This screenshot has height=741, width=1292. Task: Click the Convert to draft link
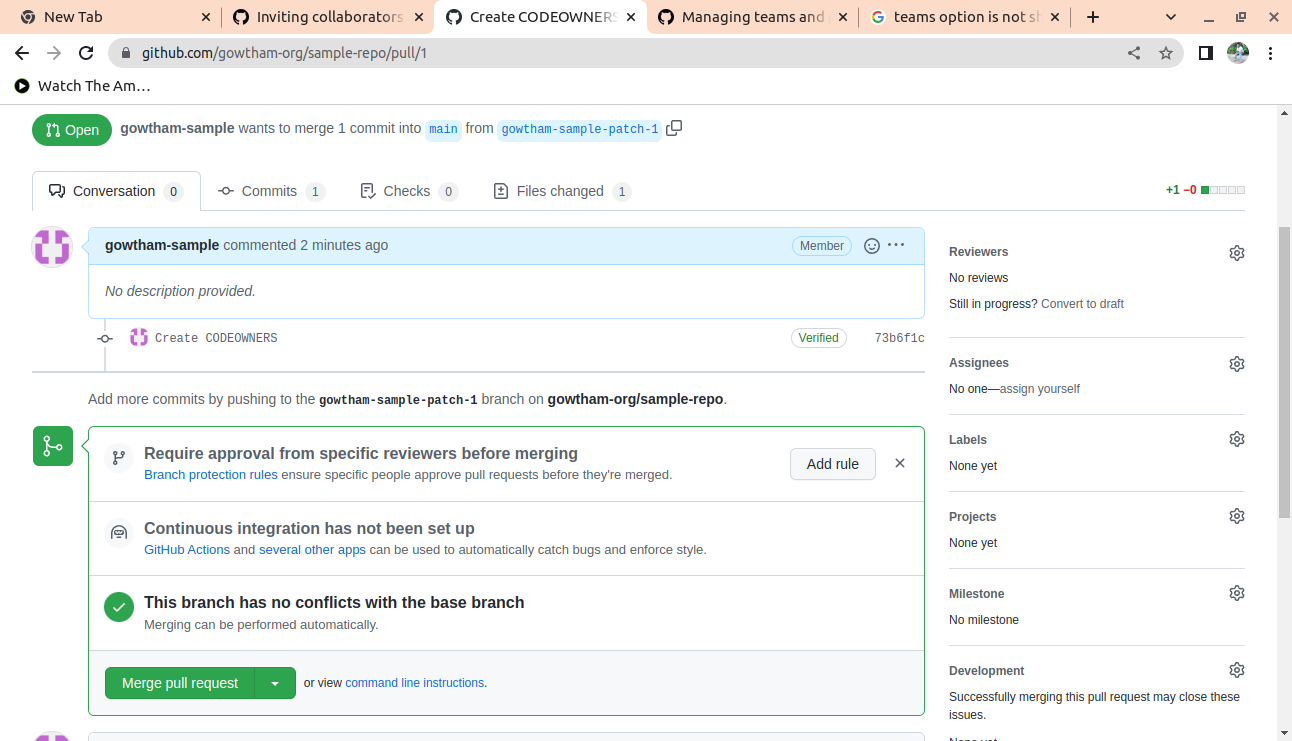(1082, 304)
